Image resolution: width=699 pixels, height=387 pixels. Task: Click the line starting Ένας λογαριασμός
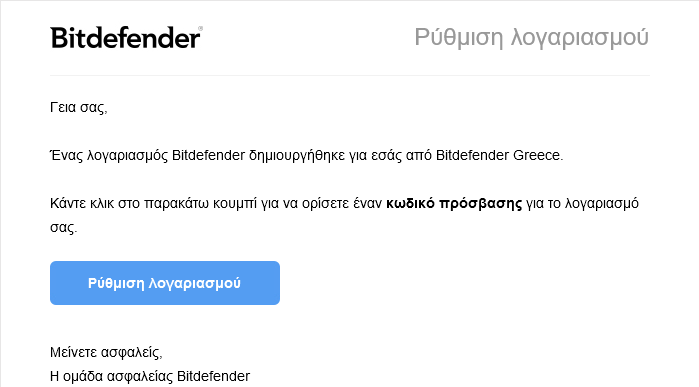[x=307, y=155]
